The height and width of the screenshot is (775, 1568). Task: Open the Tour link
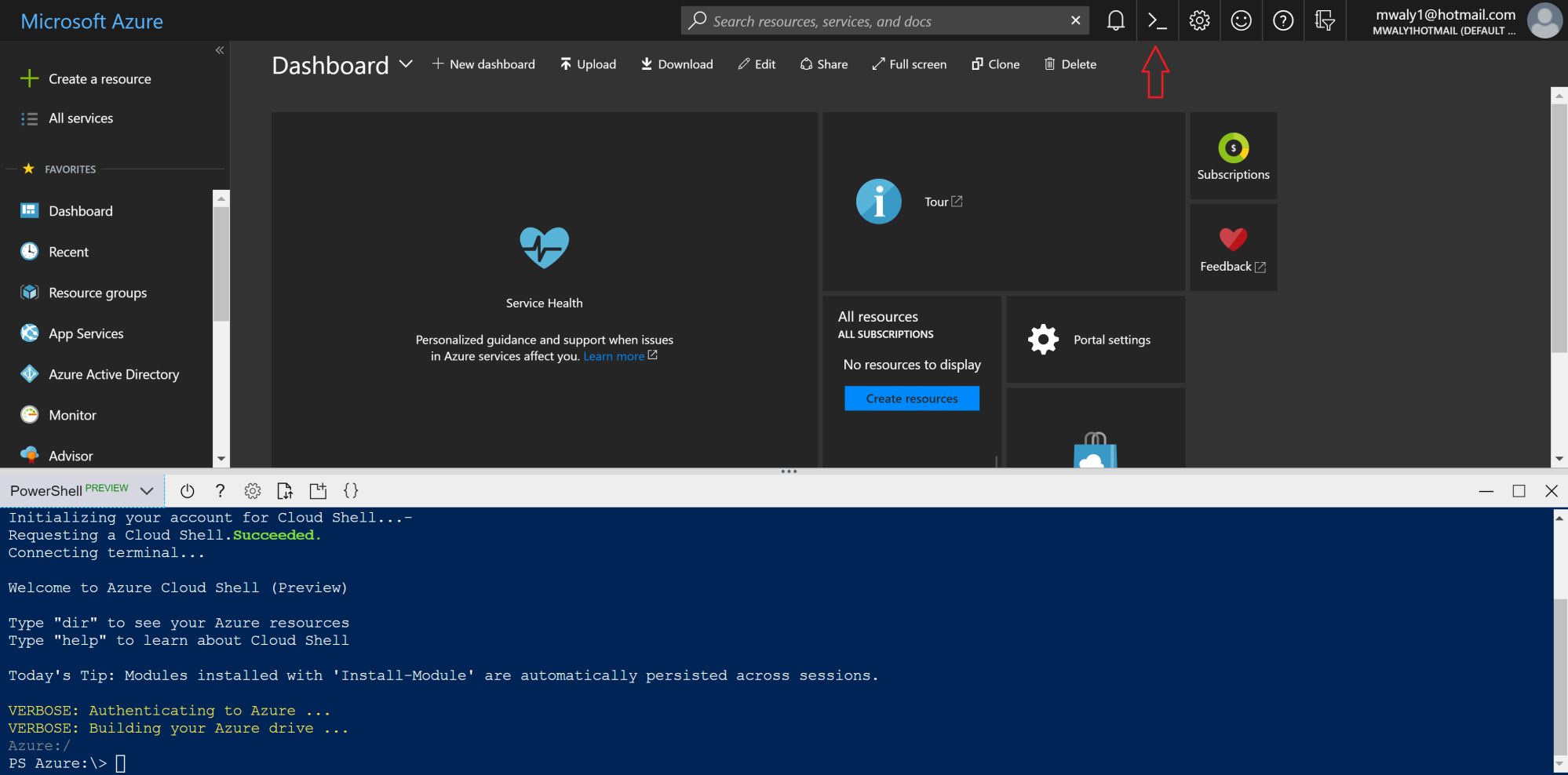click(943, 202)
